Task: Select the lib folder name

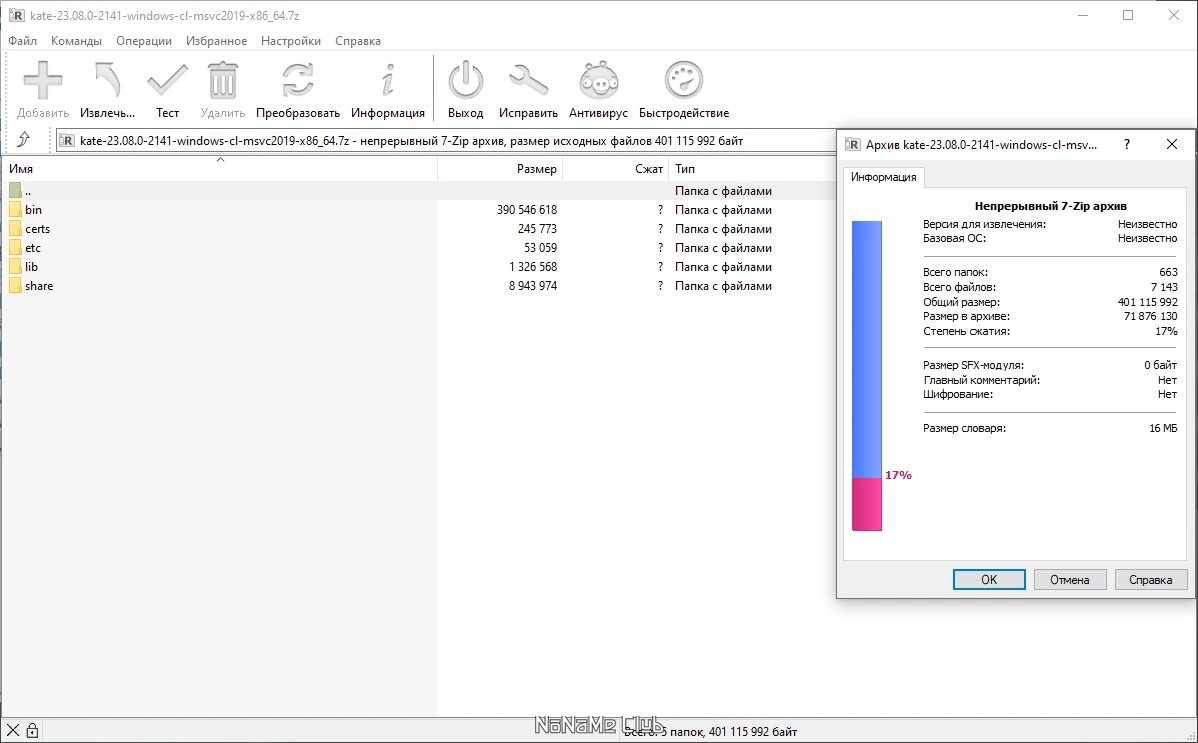Action: 31,267
